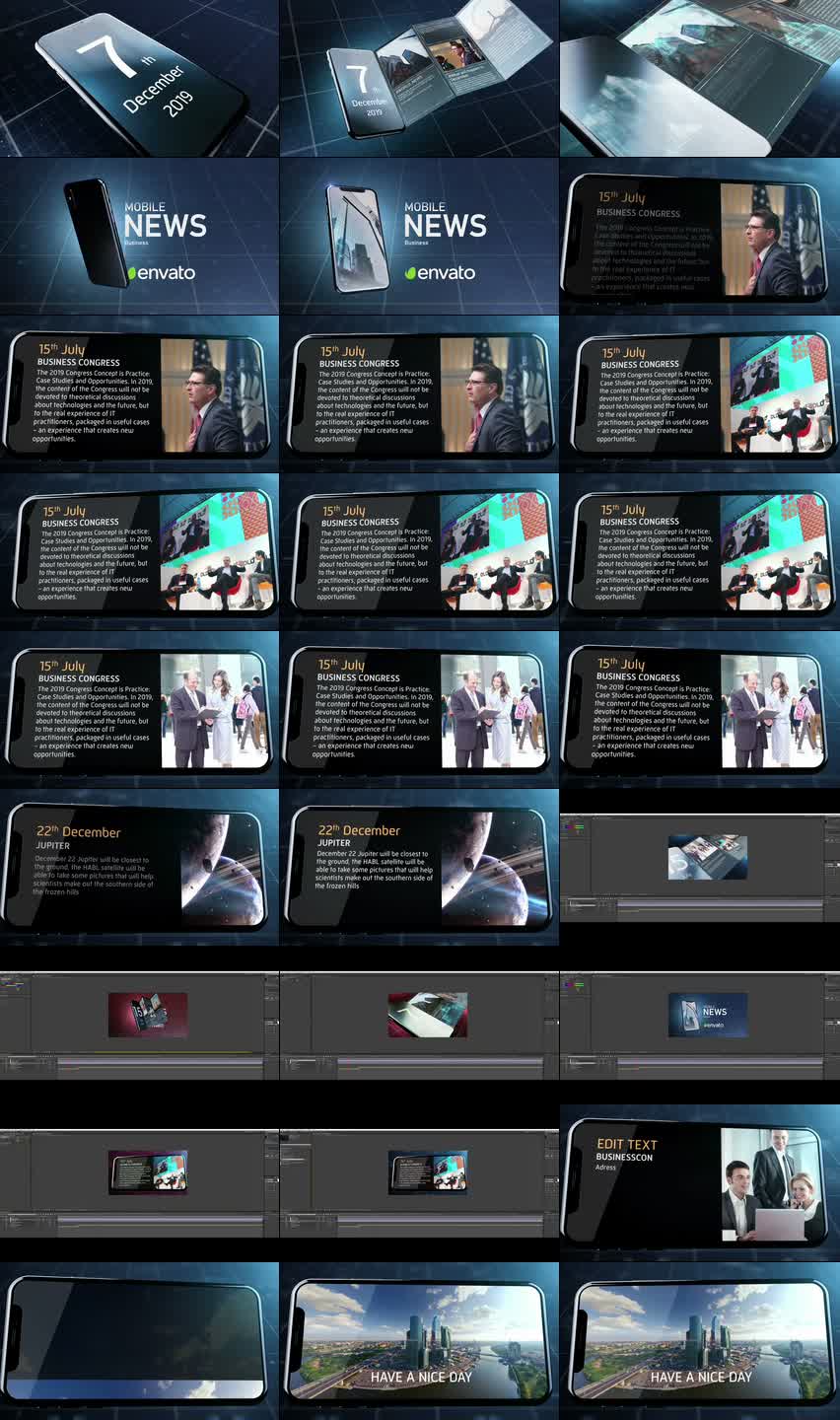Viewport: 840px width, 1420px height.
Task: Select the frame with phone unfolding news panels
Action: pyautogui.click(x=419, y=79)
